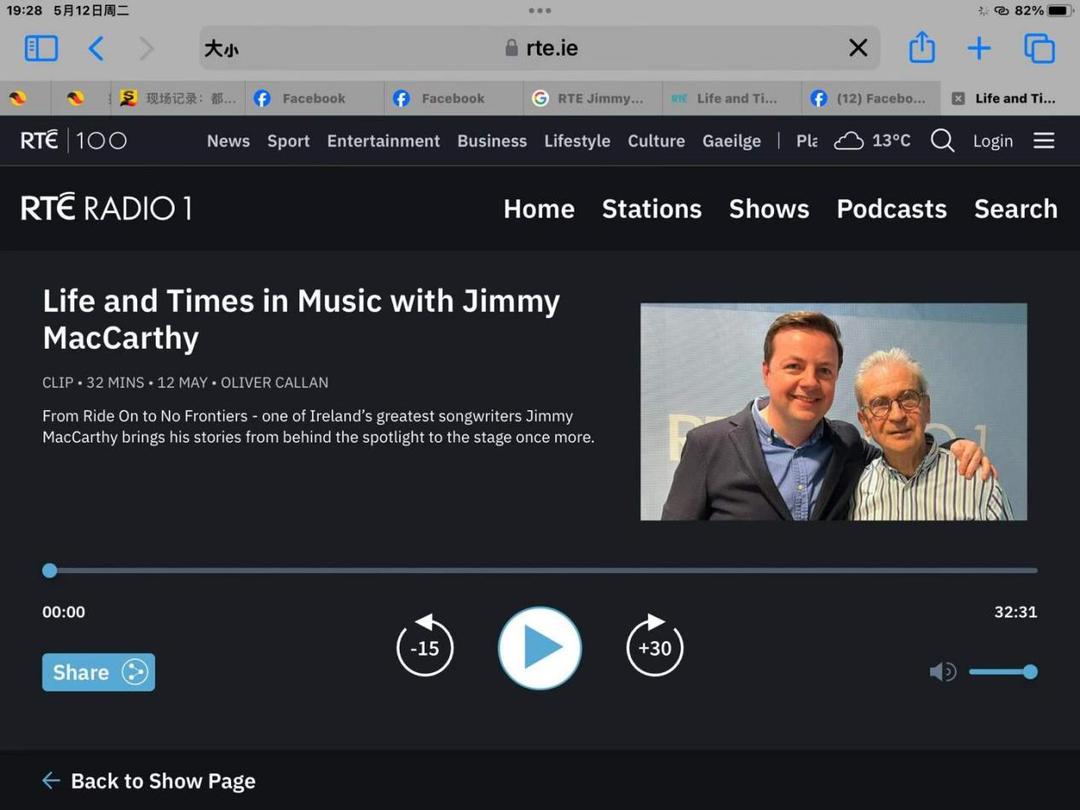The width and height of the screenshot is (1080, 810).
Task: Open the three-dot multitasking menu
Action: click(540, 10)
